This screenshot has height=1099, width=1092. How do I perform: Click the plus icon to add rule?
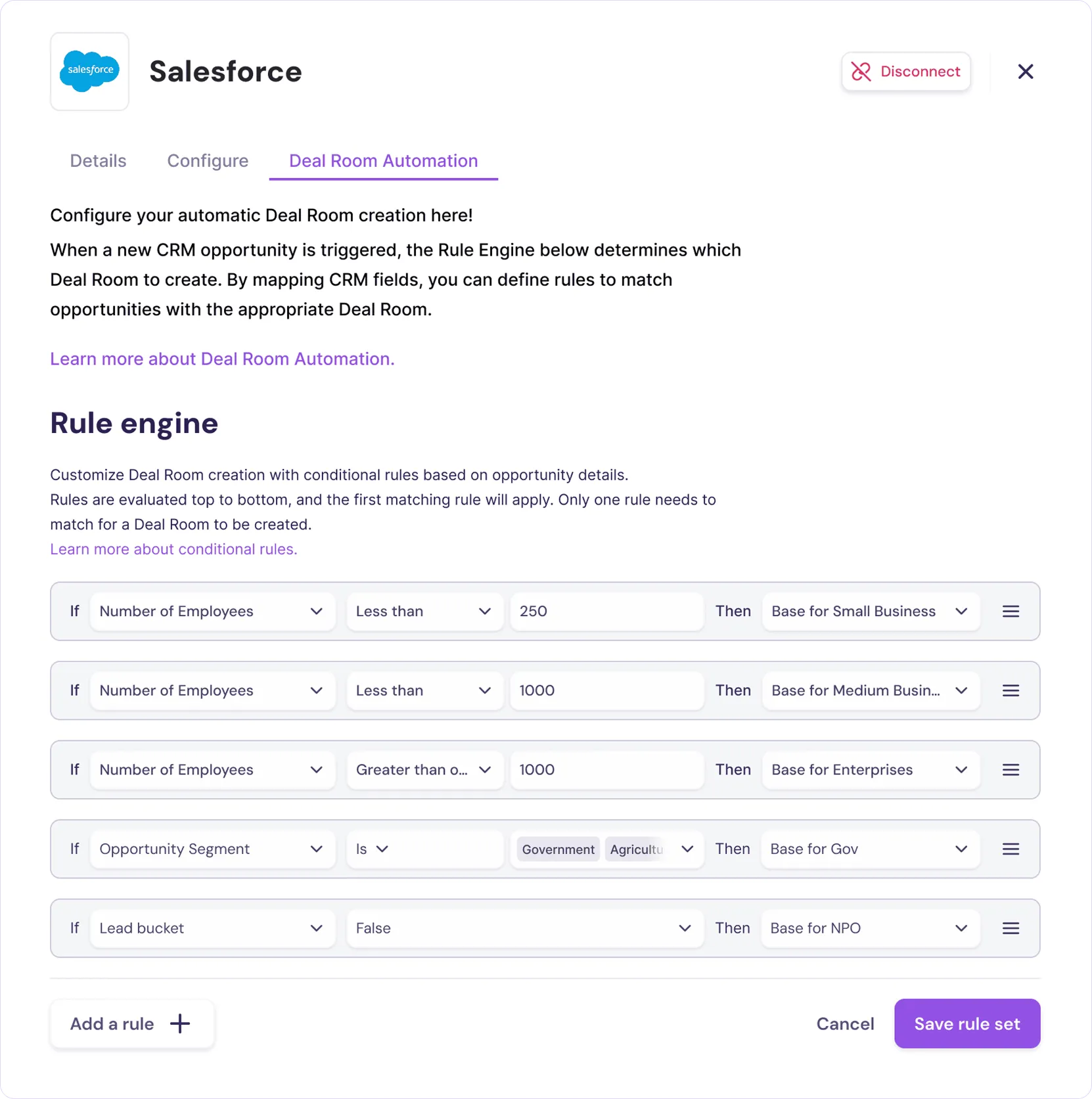pyautogui.click(x=180, y=1023)
